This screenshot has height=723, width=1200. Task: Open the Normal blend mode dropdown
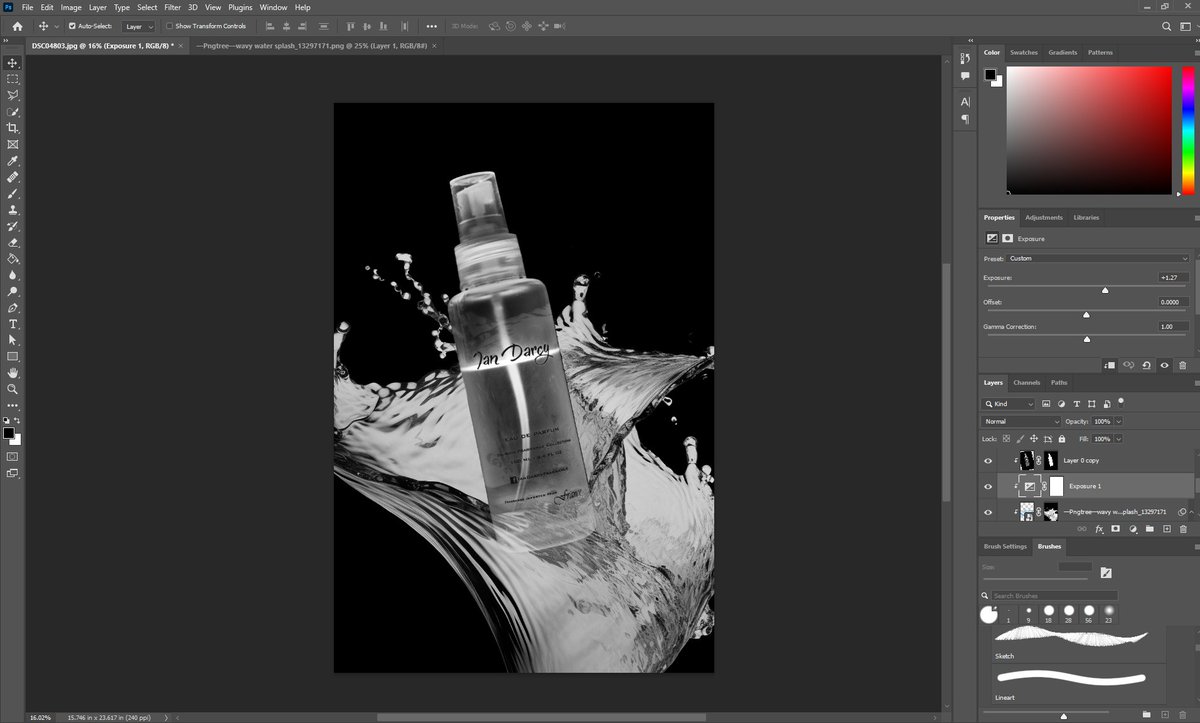click(1021, 421)
